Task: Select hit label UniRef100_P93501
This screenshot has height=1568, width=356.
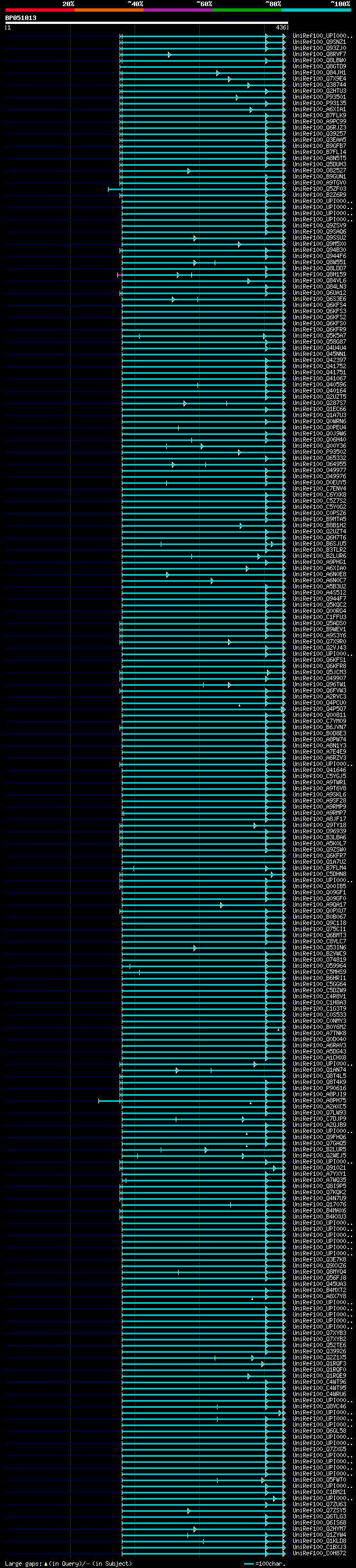Action: coord(319,97)
